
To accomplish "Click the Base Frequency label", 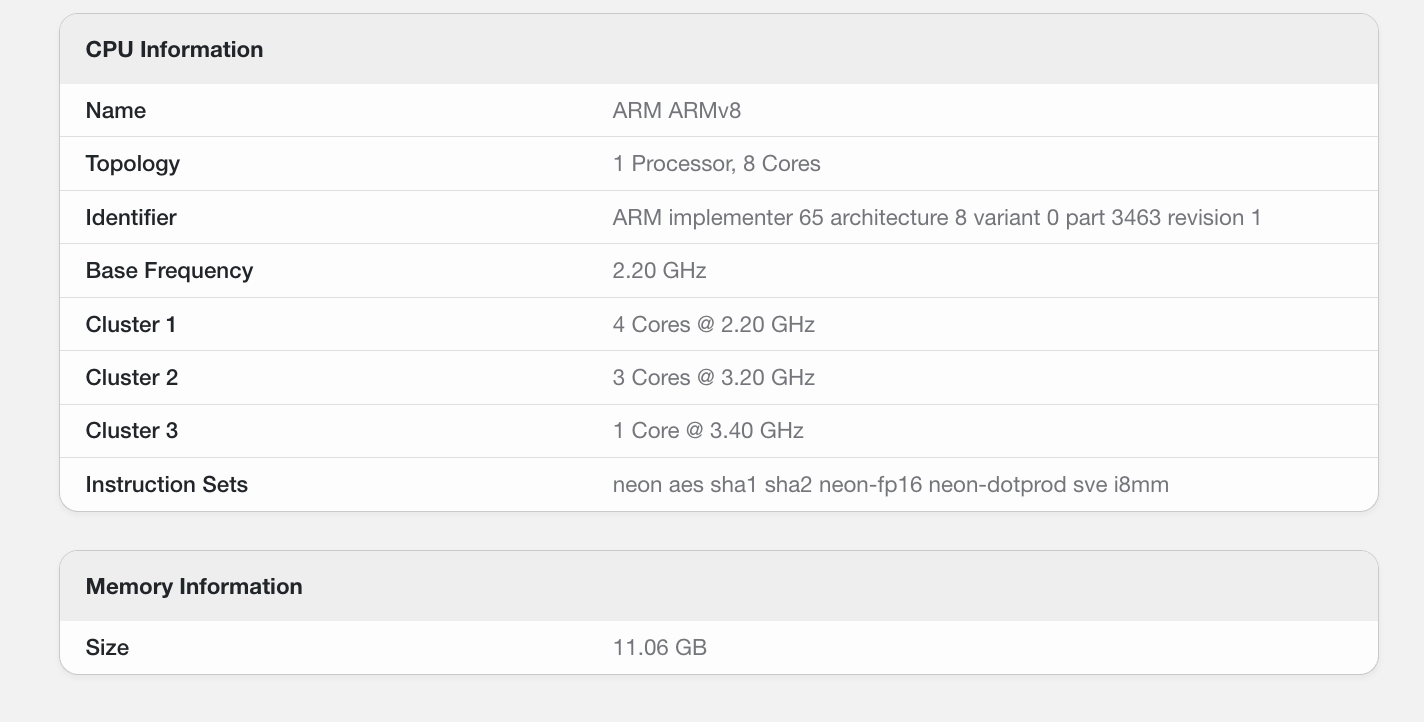I will coord(169,271).
